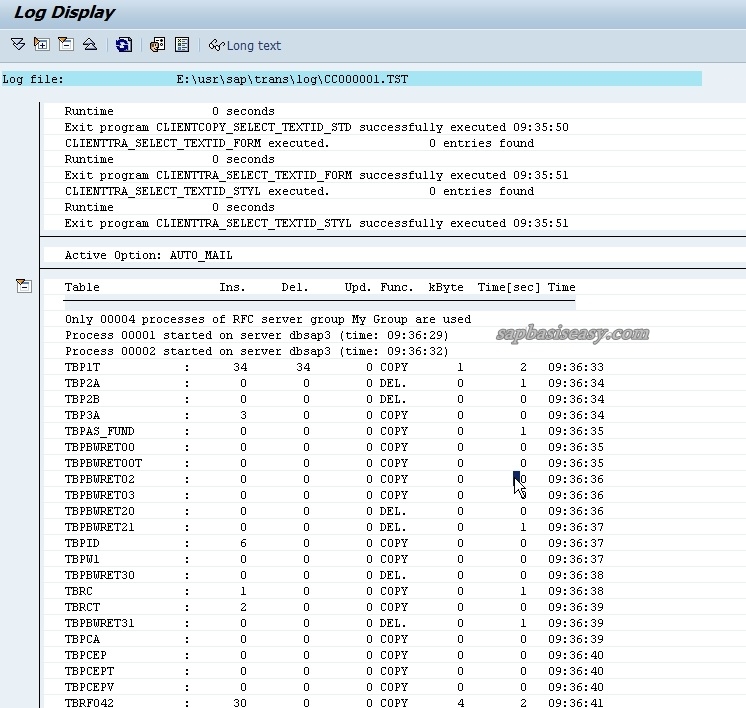Click the collapse subtree minus icon in toolbar
This screenshot has height=708, width=746.
tap(66, 45)
